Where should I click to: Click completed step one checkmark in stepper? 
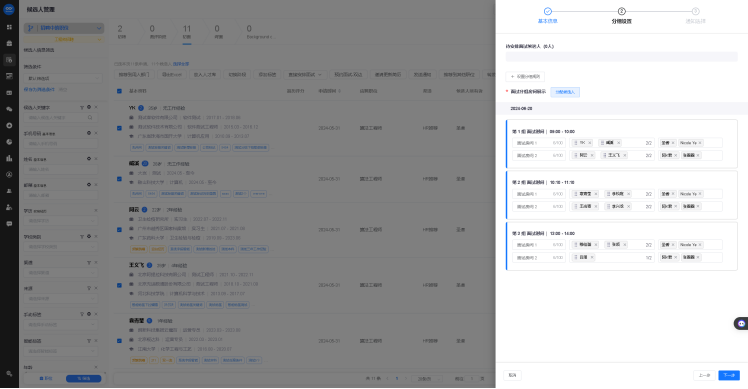548,11
